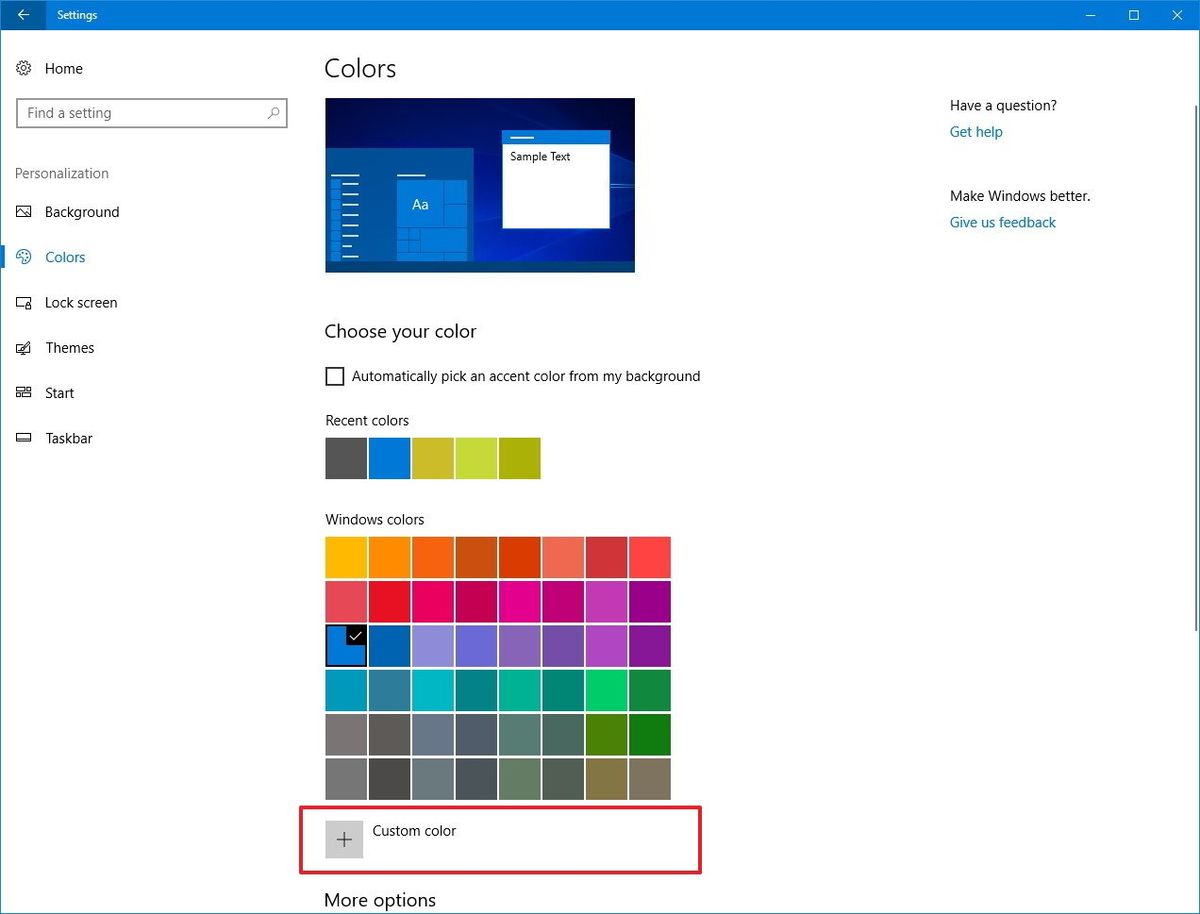Click the Taskbar icon in the sidebar
The image size is (1200, 914).
(x=24, y=438)
